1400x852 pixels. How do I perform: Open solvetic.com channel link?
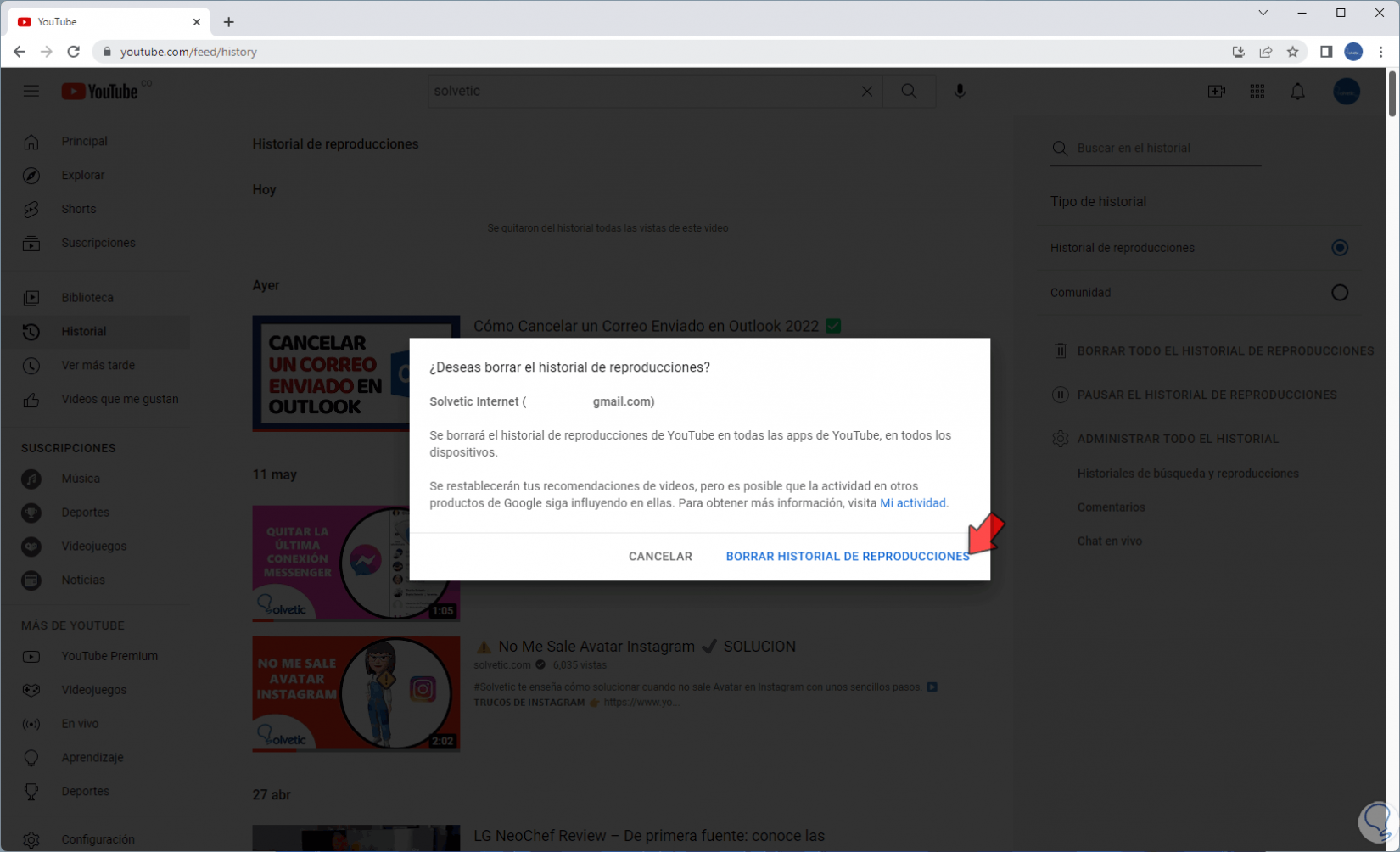(x=502, y=665)
